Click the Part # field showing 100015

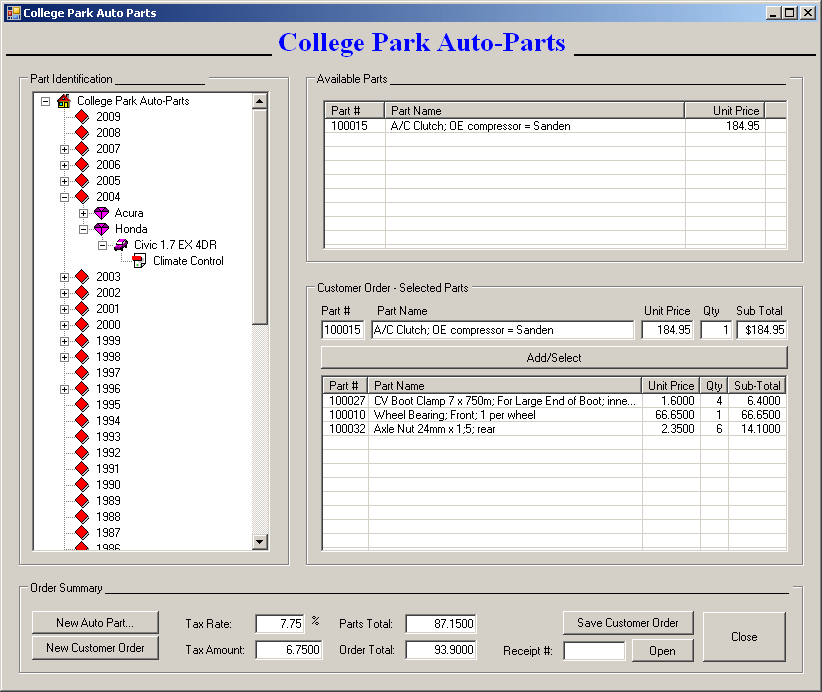click(342, 330)
